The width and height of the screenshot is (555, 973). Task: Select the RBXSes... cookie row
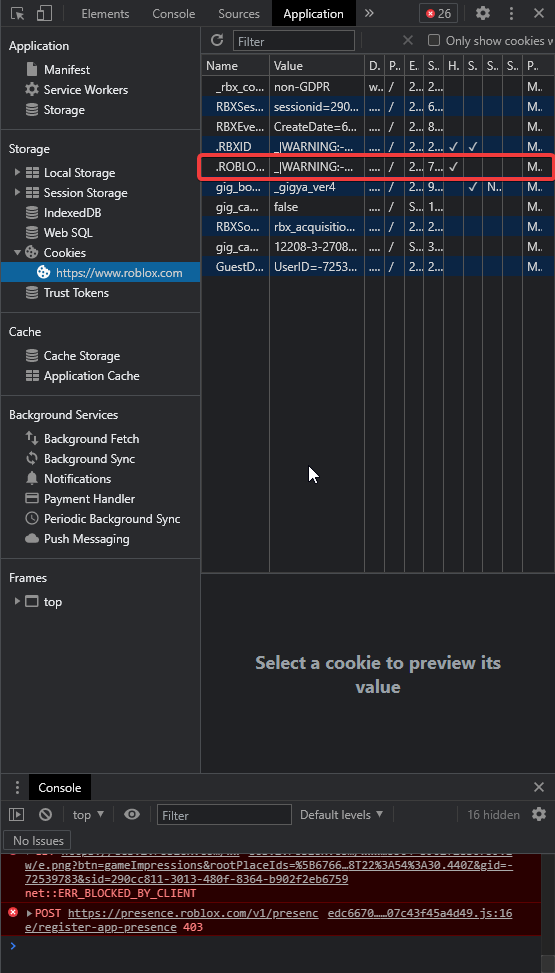[377, 107]
